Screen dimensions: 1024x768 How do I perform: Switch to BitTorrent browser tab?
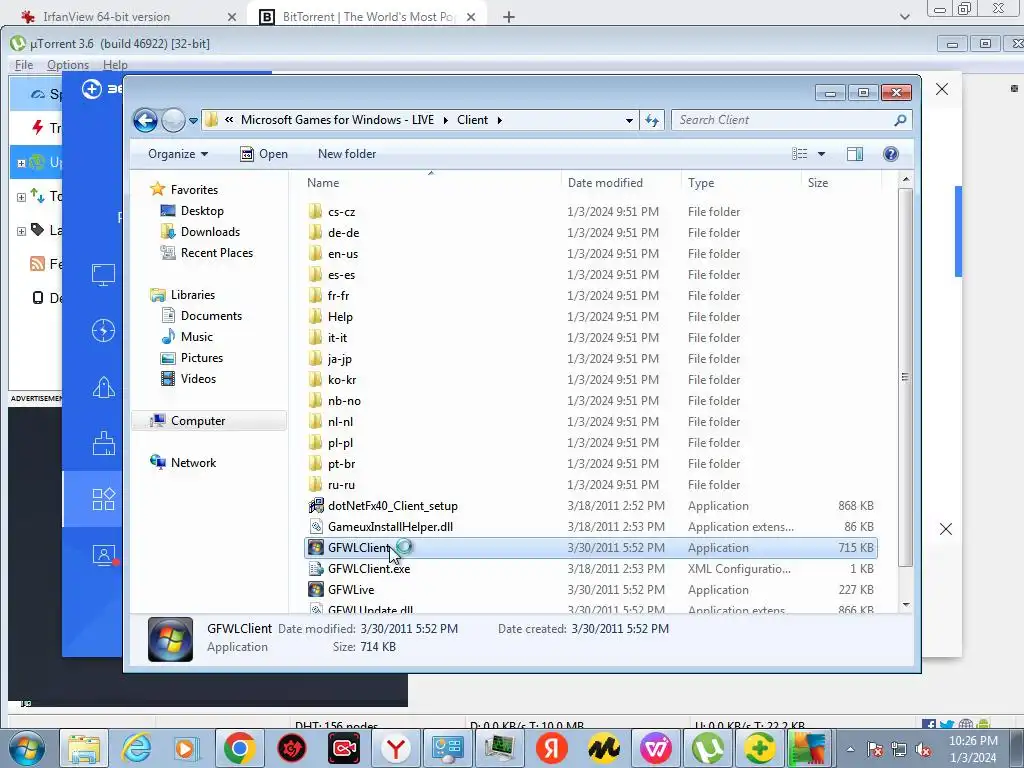click(367, 16)
